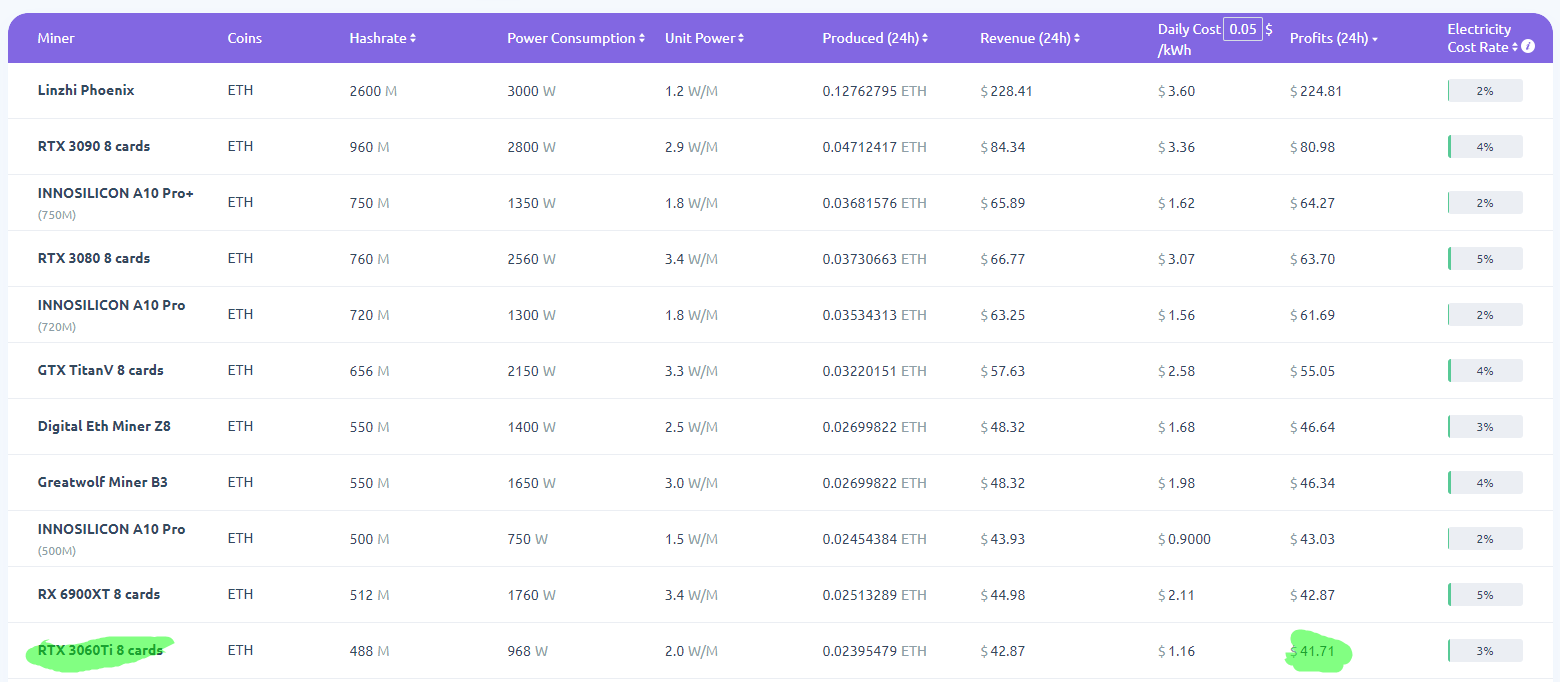Image resolution: width=1560 pixels, height=682 pixels.
Task: Sort by Unit Power using its arrow icon
Action: tap(741, 39)
